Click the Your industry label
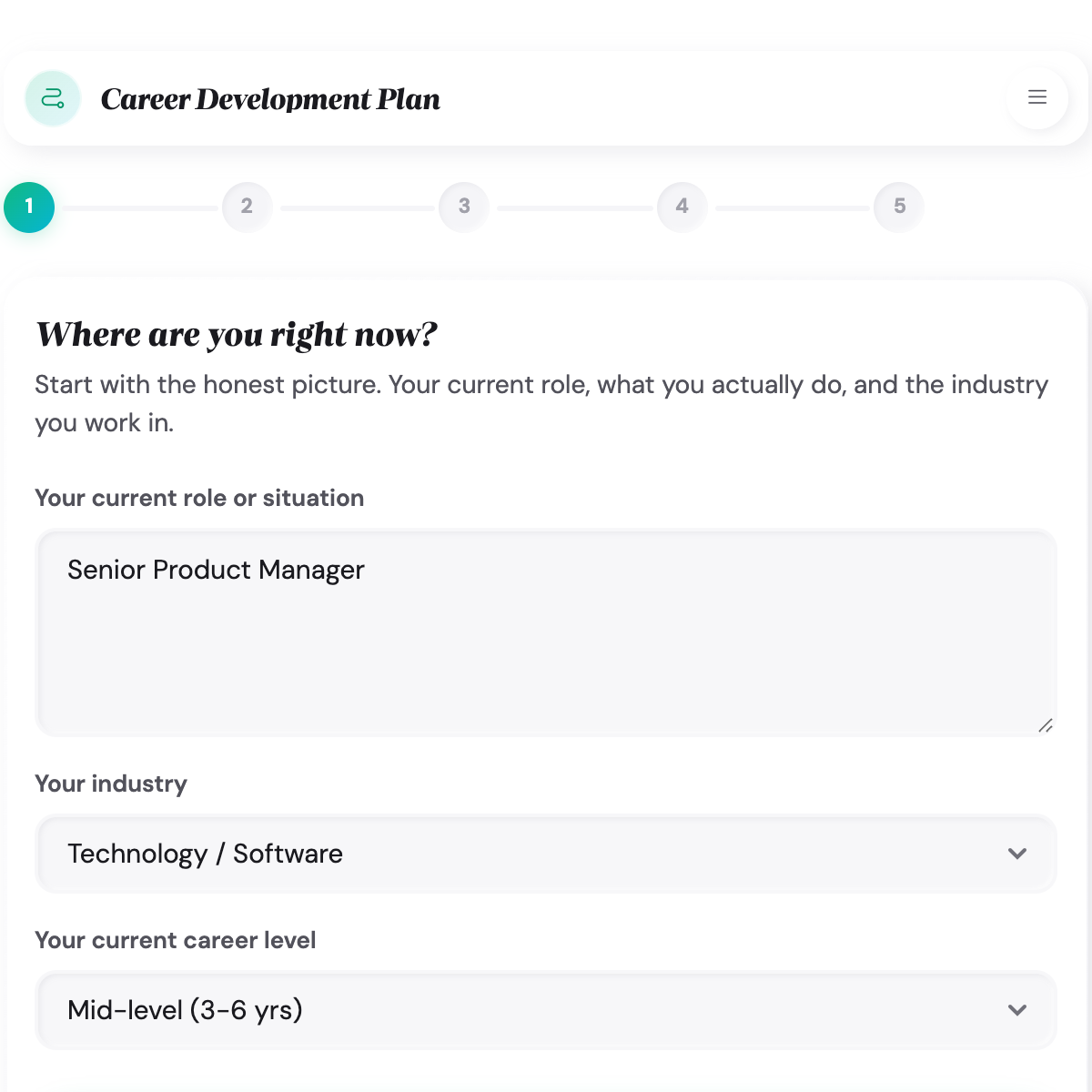 tap(111, 784)
